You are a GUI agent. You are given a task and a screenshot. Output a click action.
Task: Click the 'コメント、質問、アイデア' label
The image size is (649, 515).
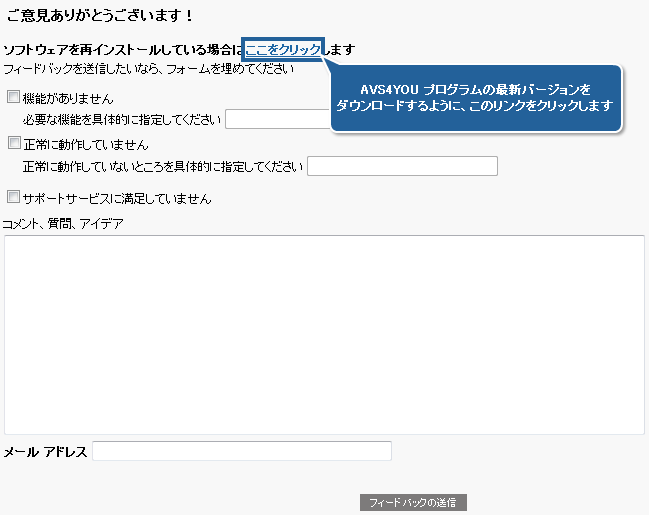pyautogui.click(x=64, y=223)
